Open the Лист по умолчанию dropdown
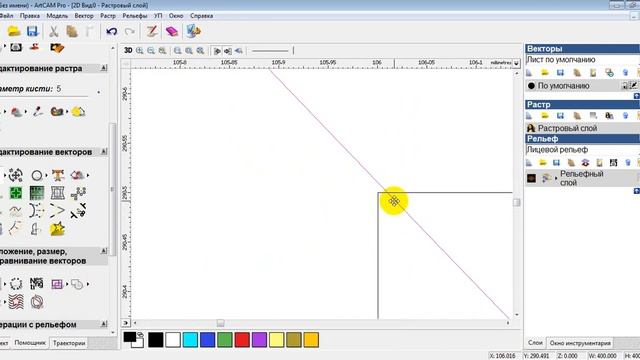The image size is (640, 360). [582, 60]
